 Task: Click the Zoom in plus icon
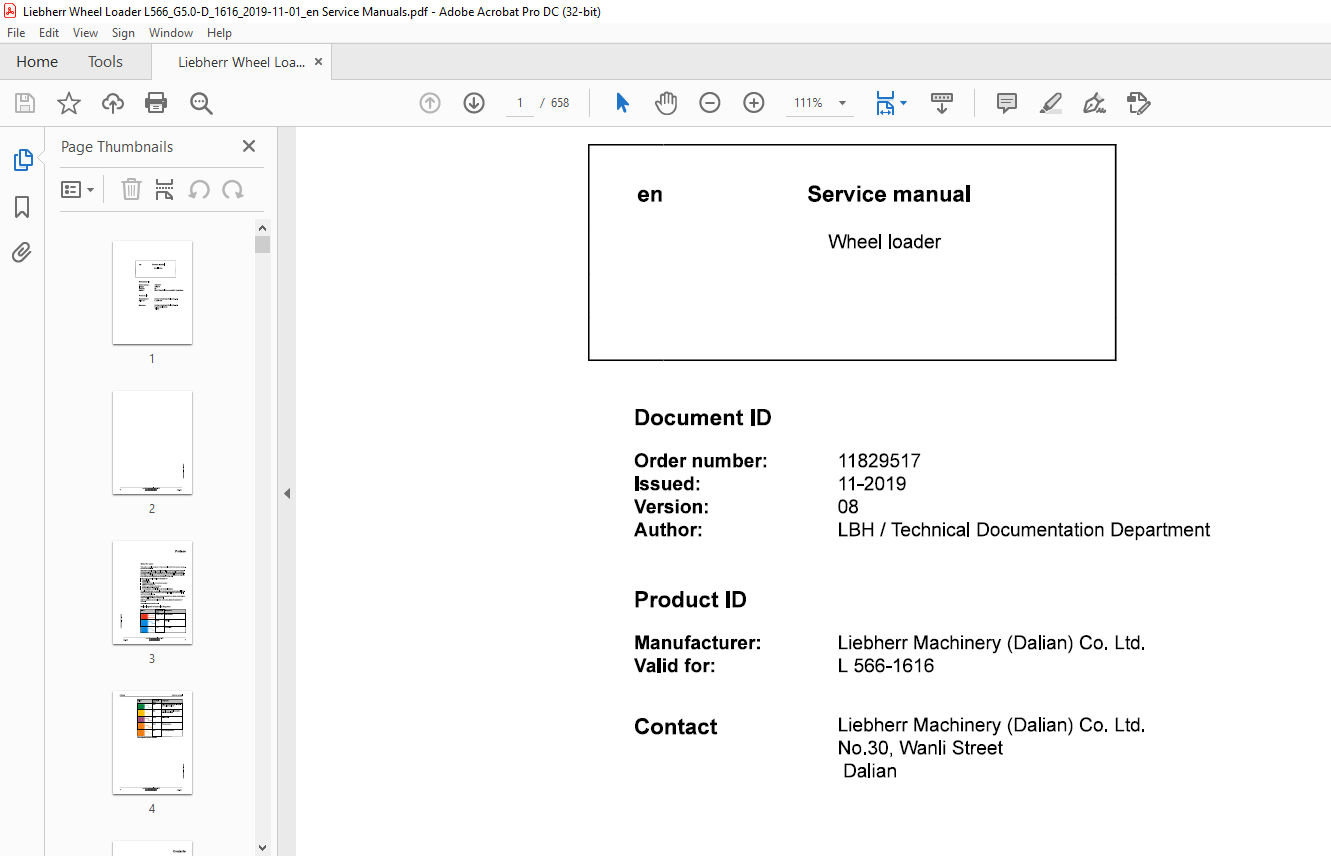754,103
